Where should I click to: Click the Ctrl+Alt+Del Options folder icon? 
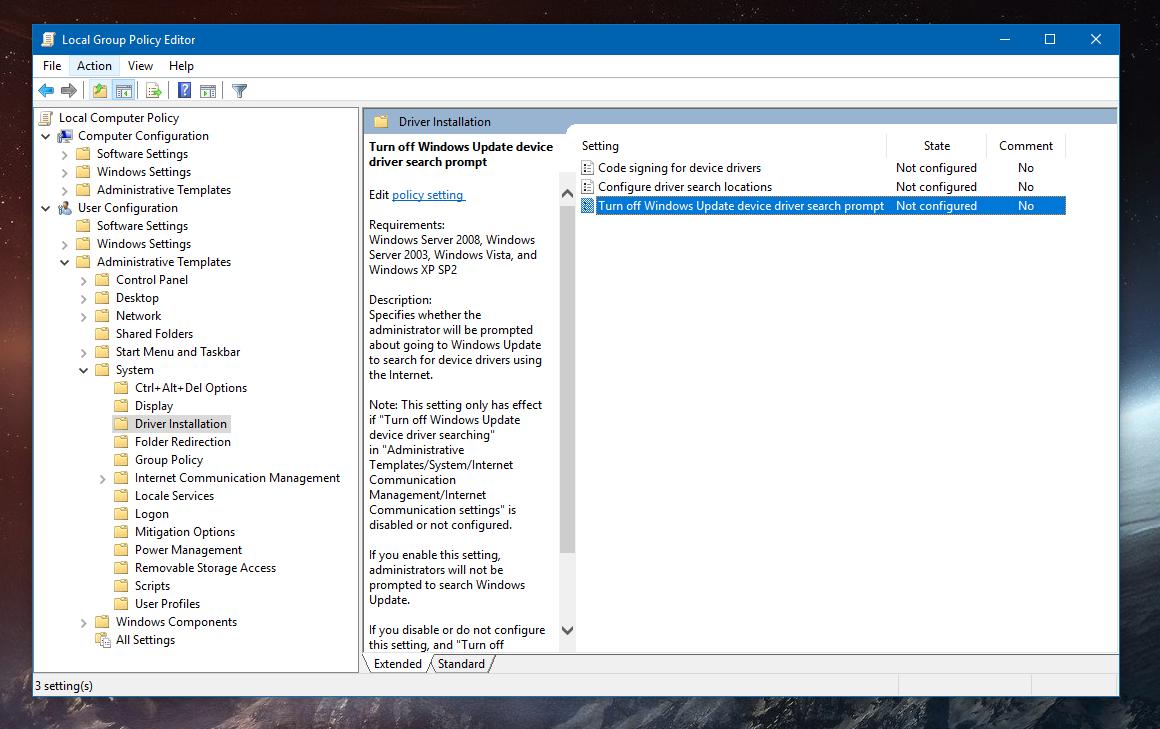tap(121, 388)
